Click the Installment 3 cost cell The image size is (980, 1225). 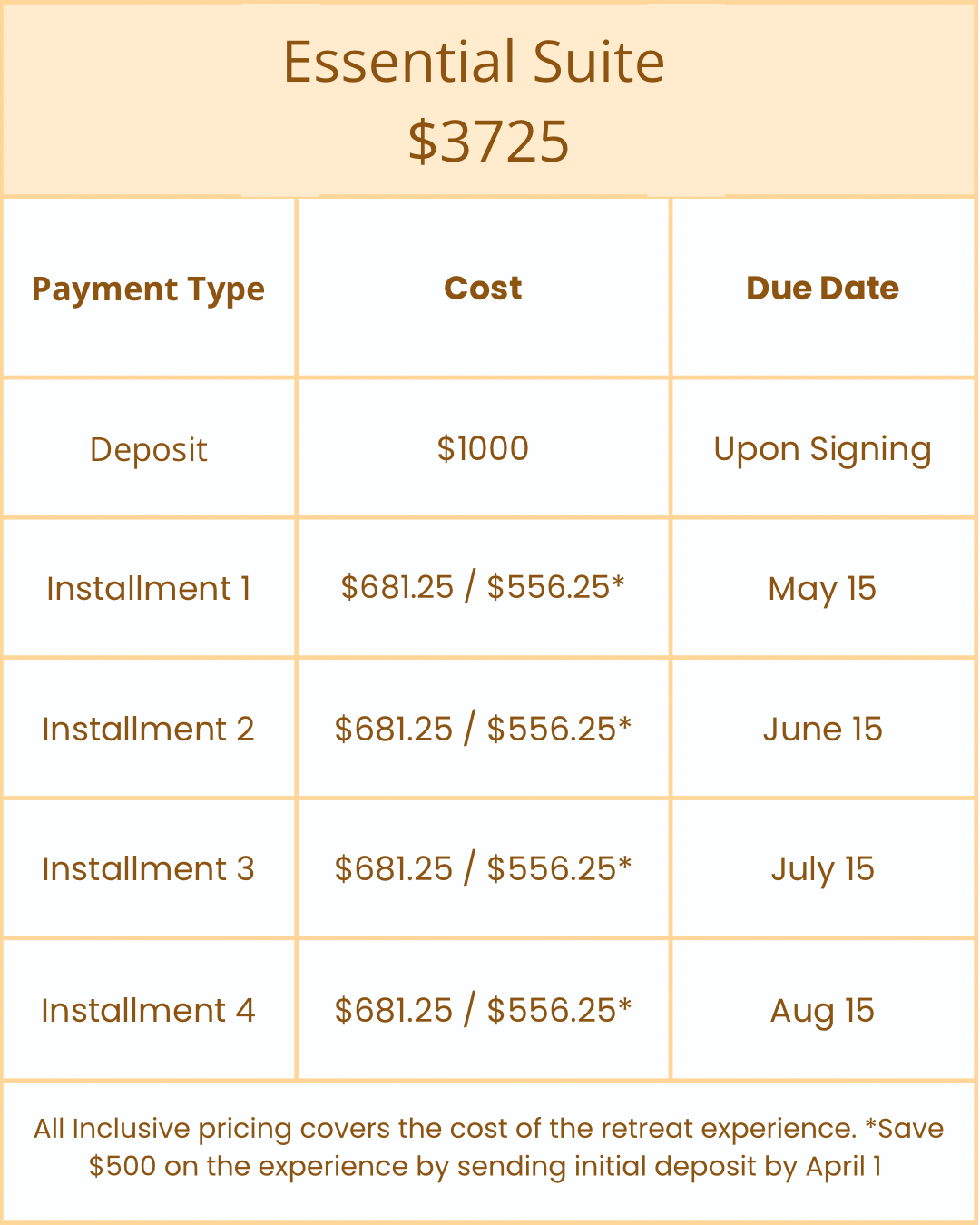(x=483, y=868)
